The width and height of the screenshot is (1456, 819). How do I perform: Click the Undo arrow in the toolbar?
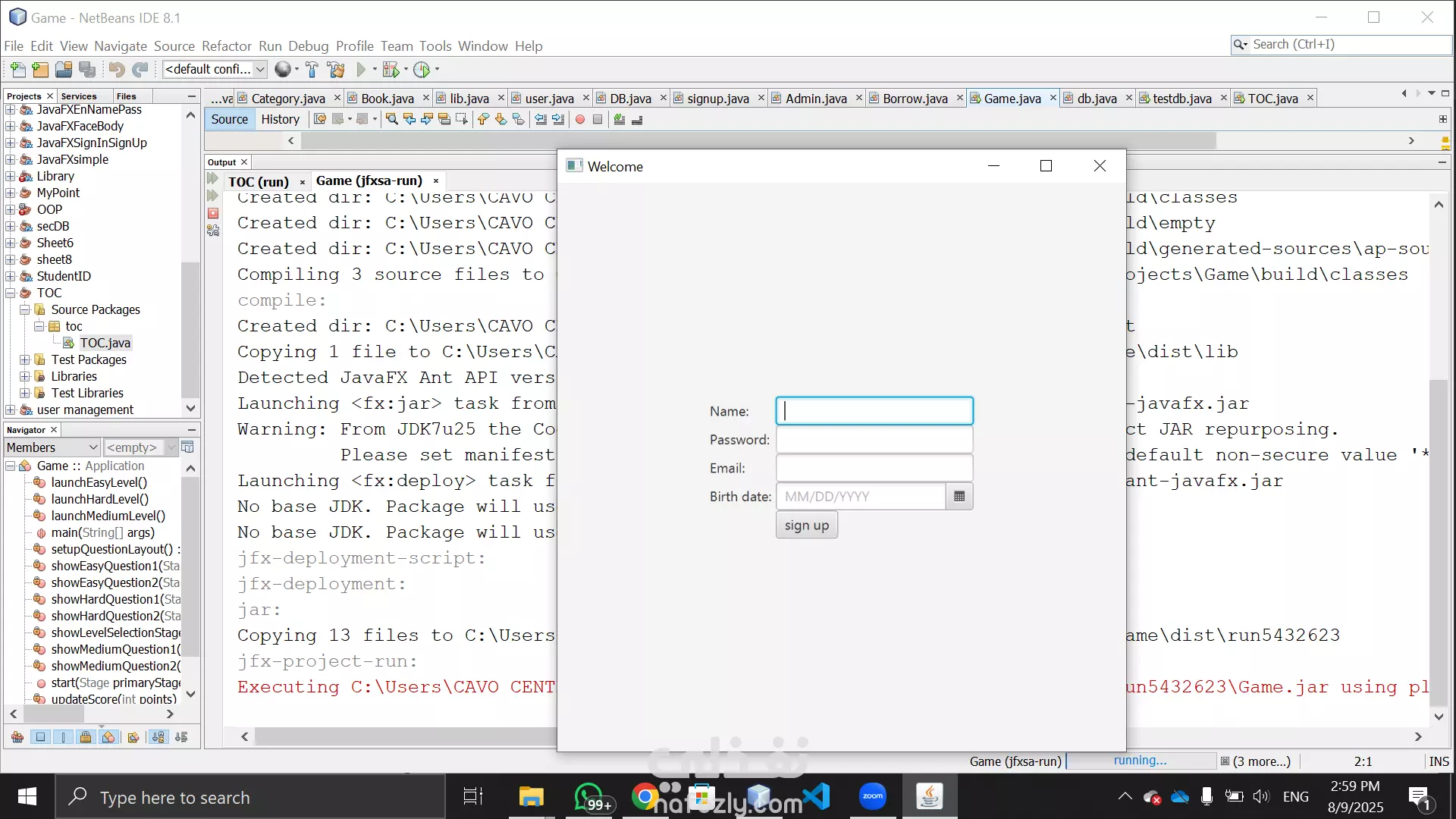point(116,70)
